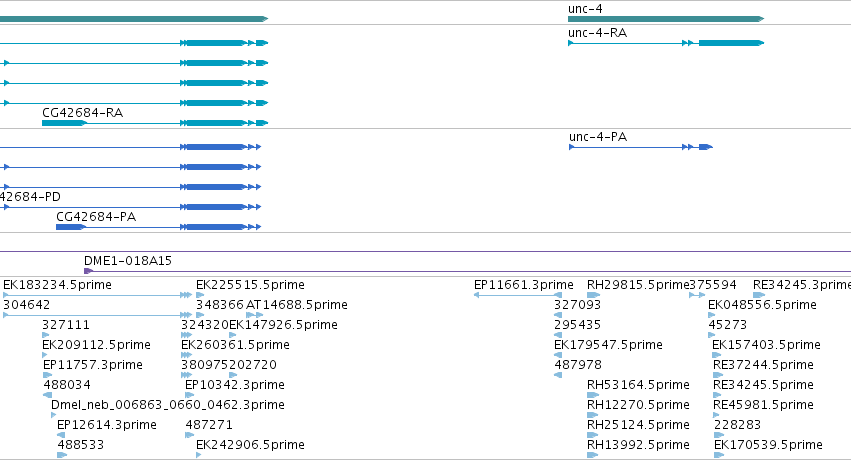Click RH25124.5prime EST label
This screenshot has width=851, height=460.
pyautogui.click(x=638, y=425)
